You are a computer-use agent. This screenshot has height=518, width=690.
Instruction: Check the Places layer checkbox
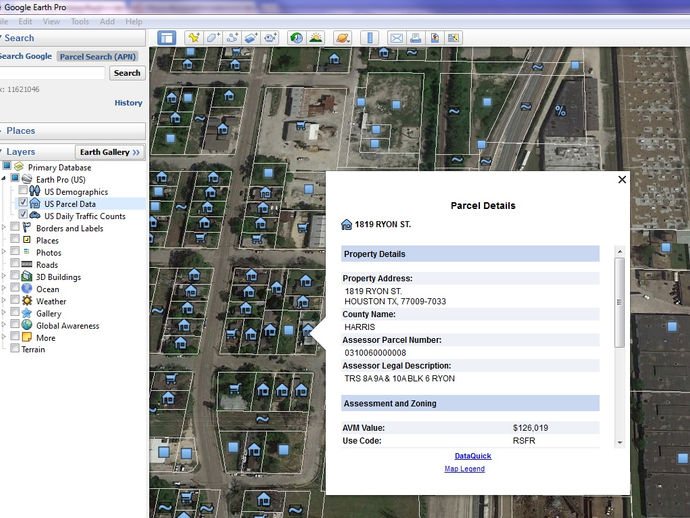point(15,239)
